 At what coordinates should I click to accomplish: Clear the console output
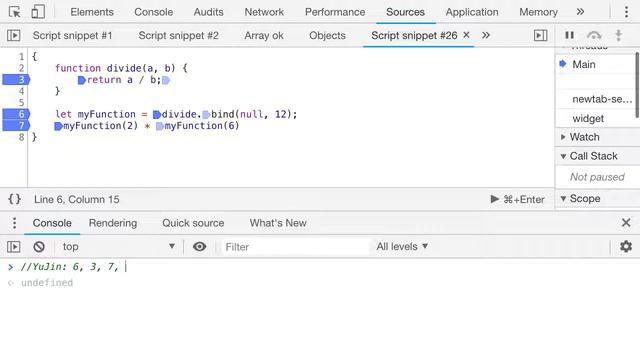39,247
